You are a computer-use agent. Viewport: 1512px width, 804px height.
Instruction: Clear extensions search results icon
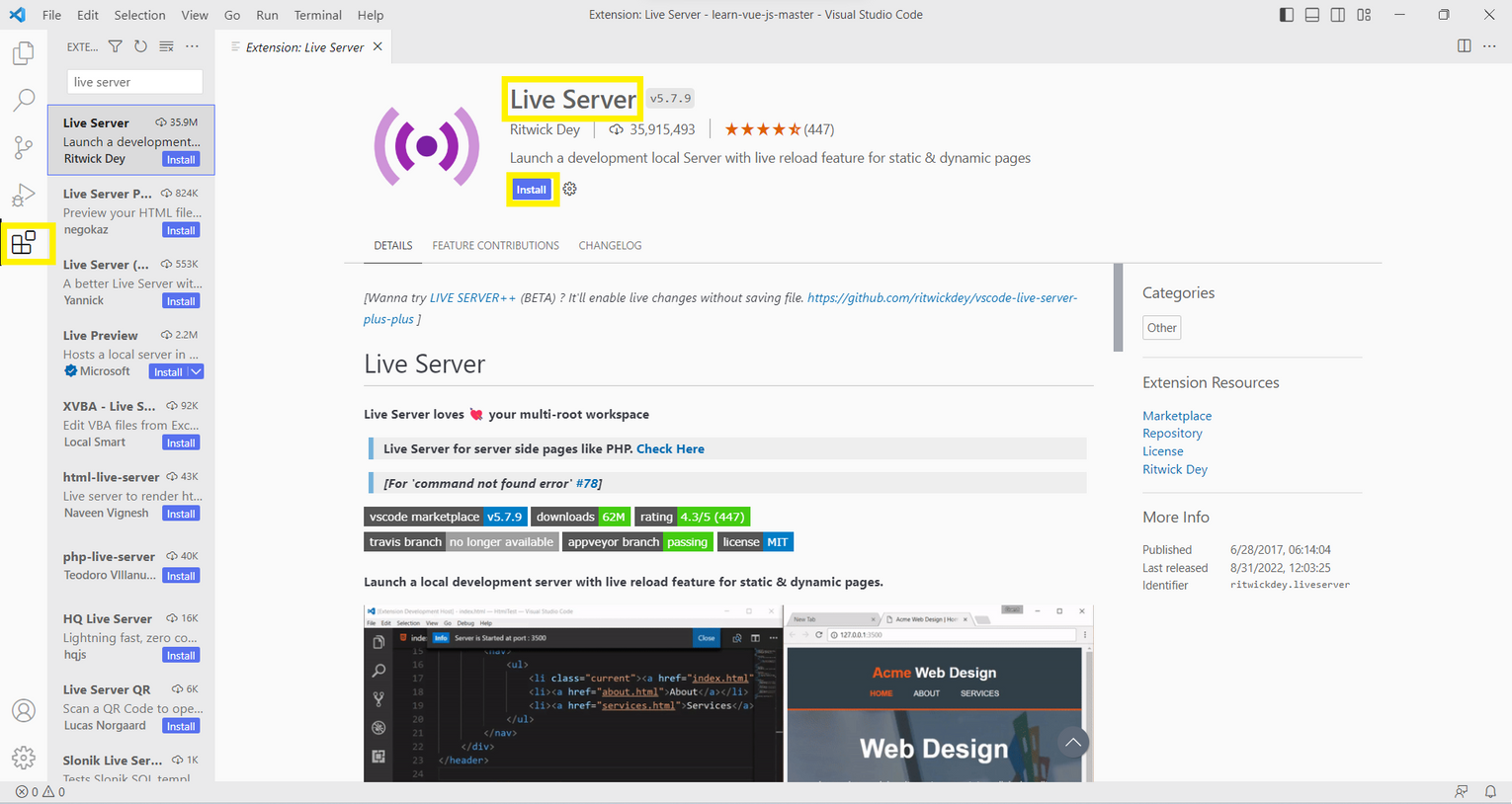[x=166, y=46]
